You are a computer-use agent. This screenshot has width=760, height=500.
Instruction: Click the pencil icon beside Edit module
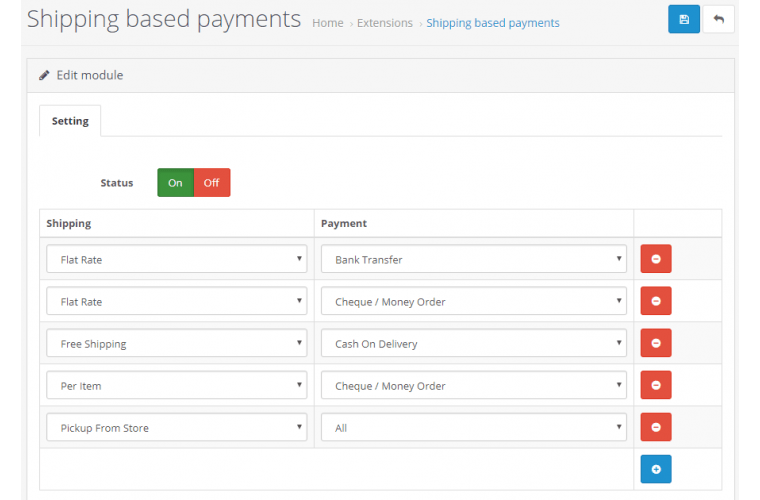[44, 75]
